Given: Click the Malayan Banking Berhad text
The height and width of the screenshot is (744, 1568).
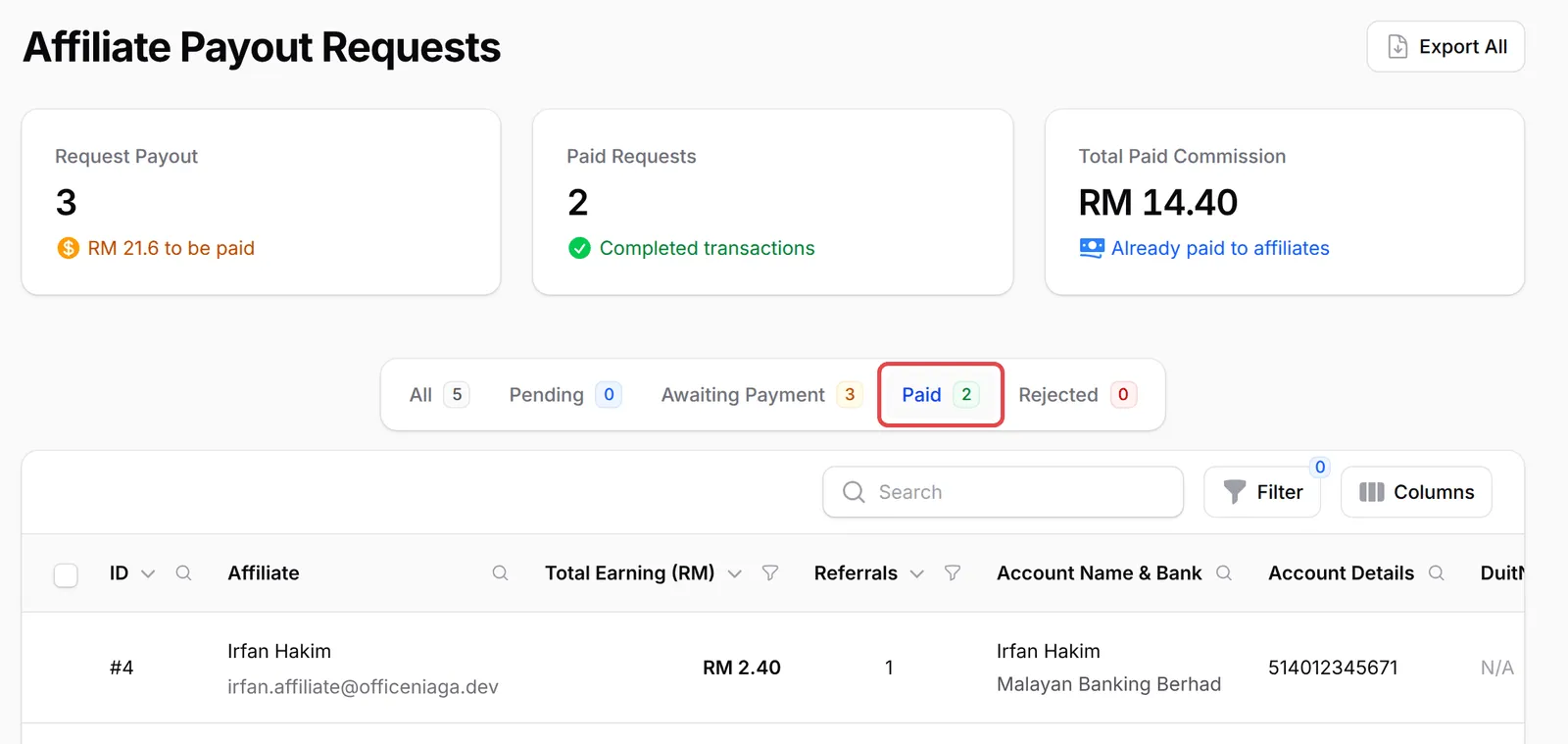Looking at the screenshot, I should tap(1108, 684).
